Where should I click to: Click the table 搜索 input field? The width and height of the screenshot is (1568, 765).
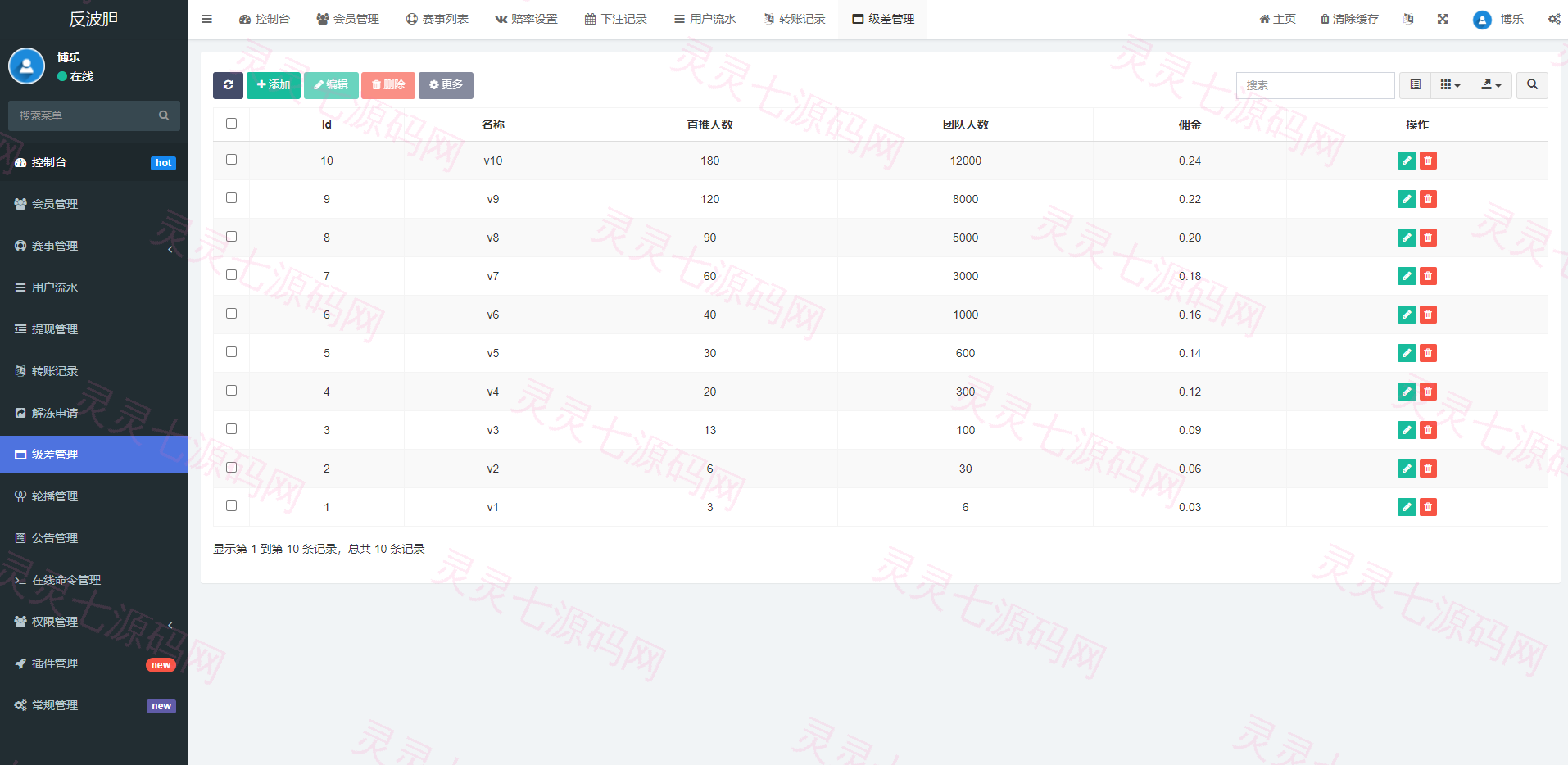(1316, 85)
